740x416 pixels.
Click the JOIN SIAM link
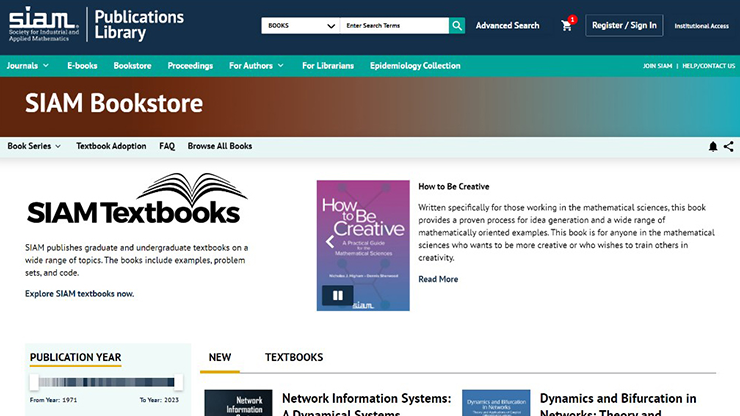657,66
